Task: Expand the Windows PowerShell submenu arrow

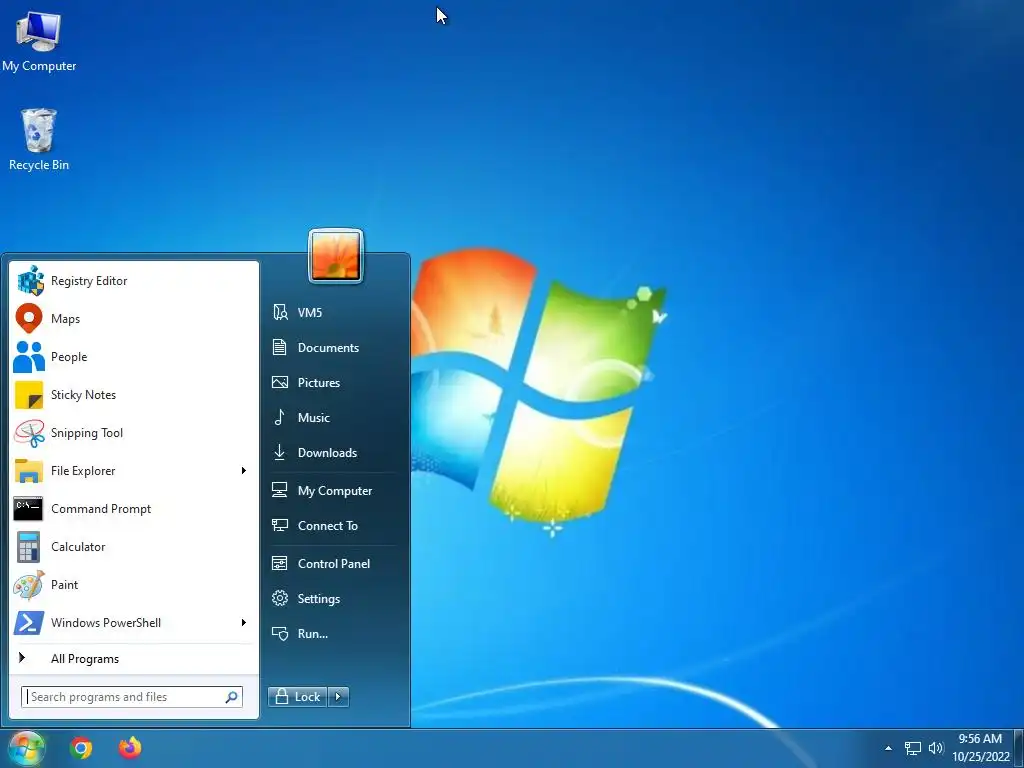Action: tap(244, 622)
